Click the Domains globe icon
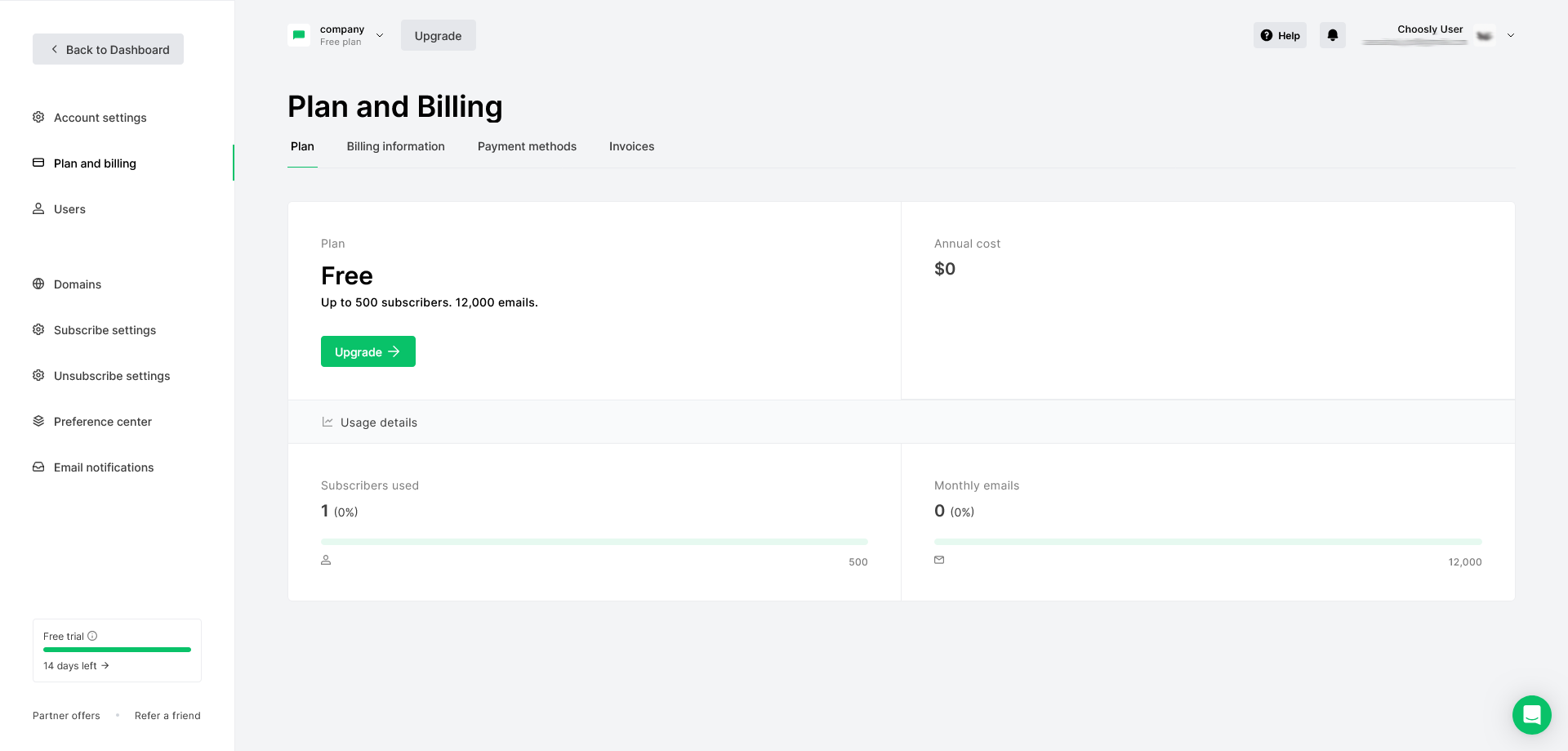This screenshot has width=1568, height=751. tap(38, 284)
